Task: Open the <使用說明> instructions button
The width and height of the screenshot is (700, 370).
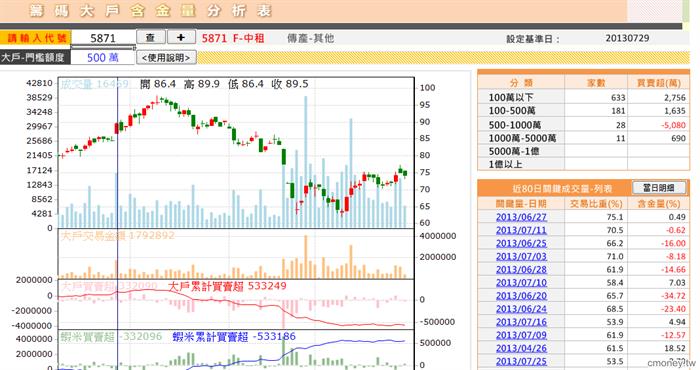Action: point(166,58)
